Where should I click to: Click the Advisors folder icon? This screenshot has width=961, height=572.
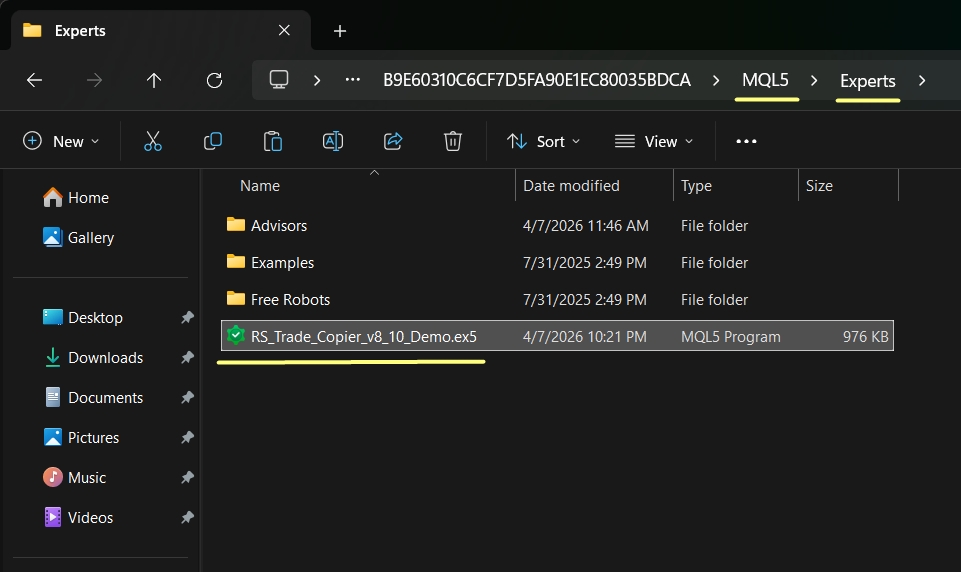tap(235, 224)
